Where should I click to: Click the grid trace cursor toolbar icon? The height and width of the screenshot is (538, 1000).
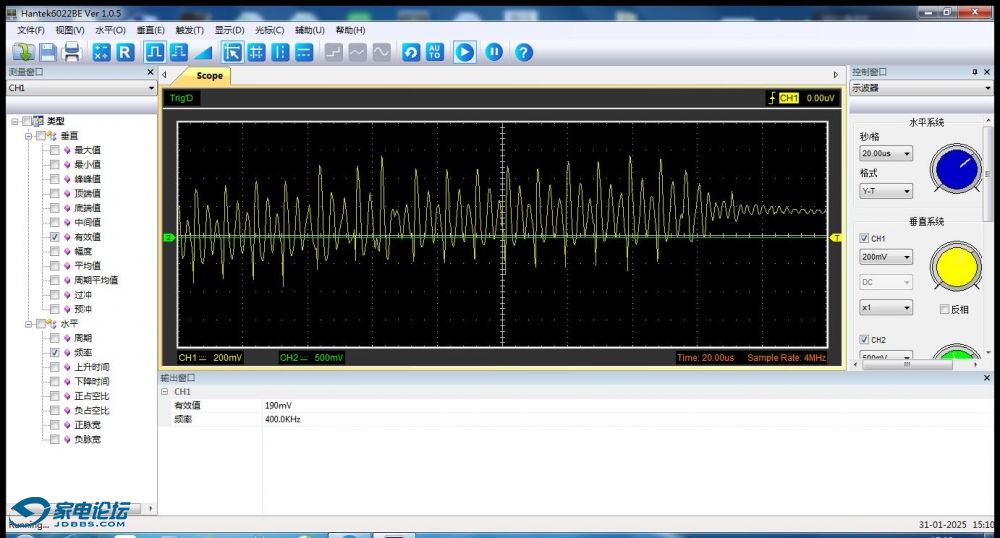(x=256, y=52)
